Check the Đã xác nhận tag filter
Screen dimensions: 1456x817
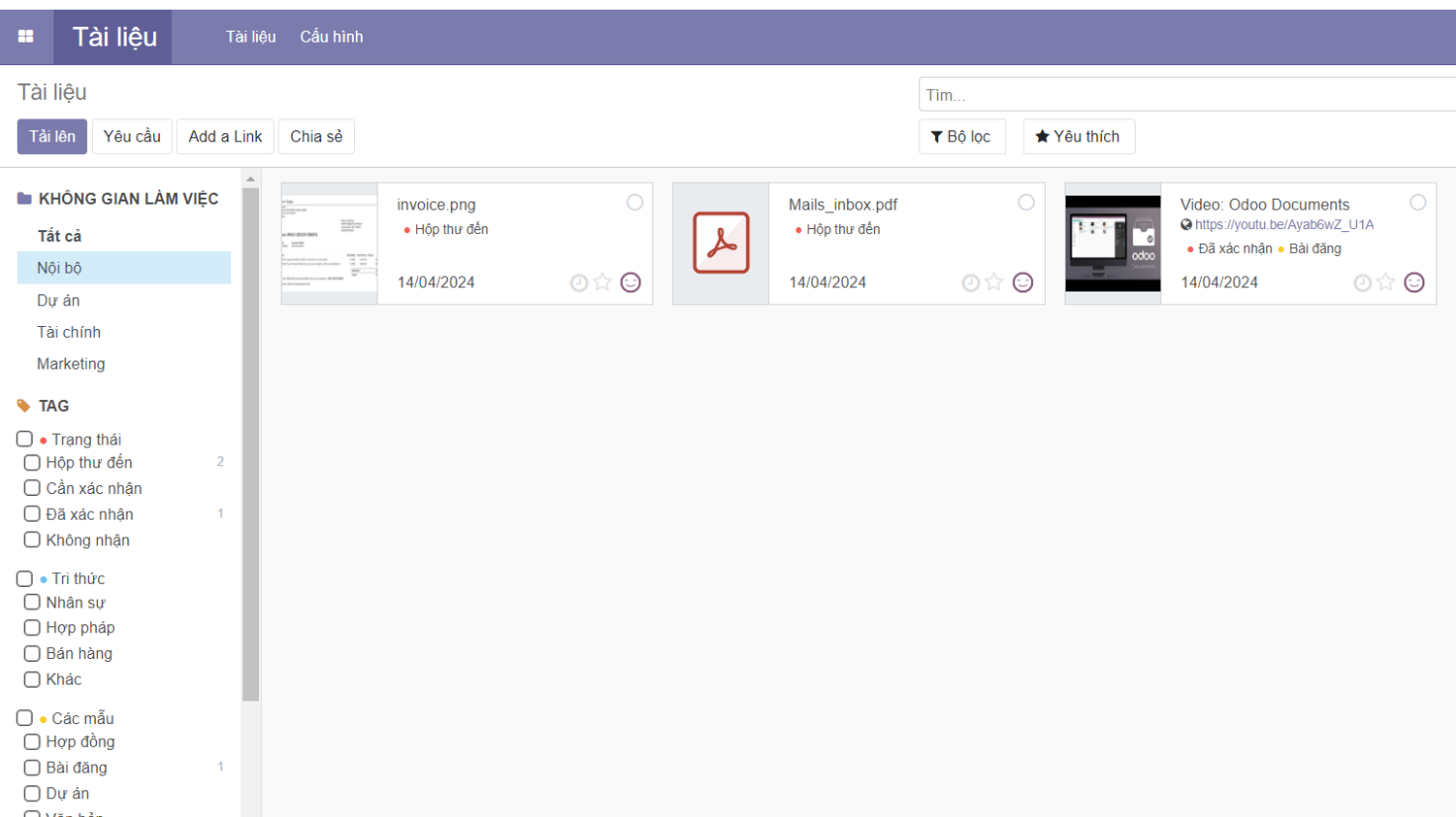coord(33,514)
